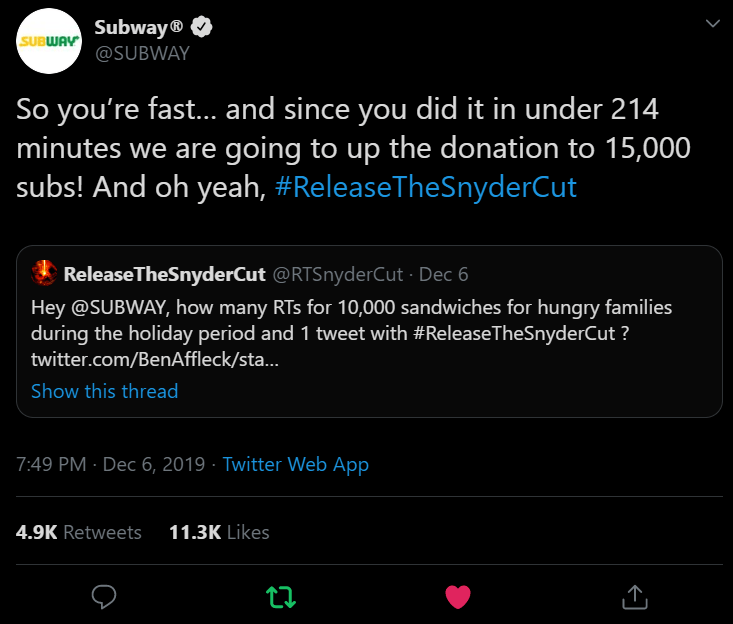Open the @RTSnyderCut handle in quoted tweet
The image size is (733, 624).
coord(338,274)
